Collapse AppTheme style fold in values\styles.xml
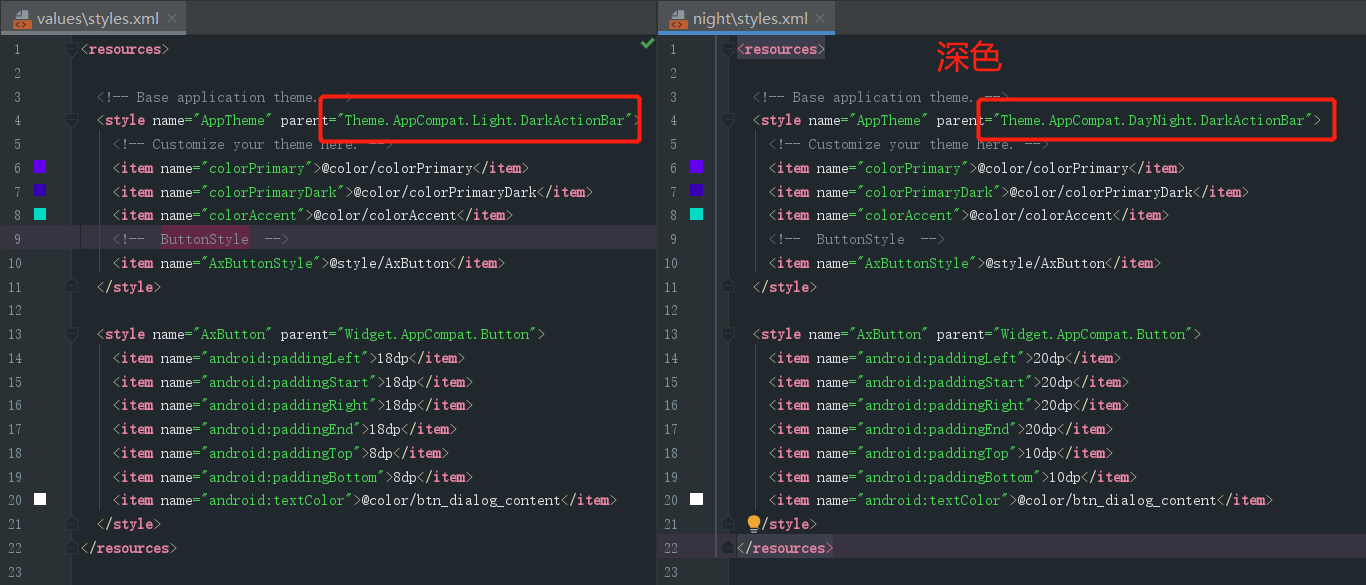Screen dimensions: 1366x585 (71, 120)
